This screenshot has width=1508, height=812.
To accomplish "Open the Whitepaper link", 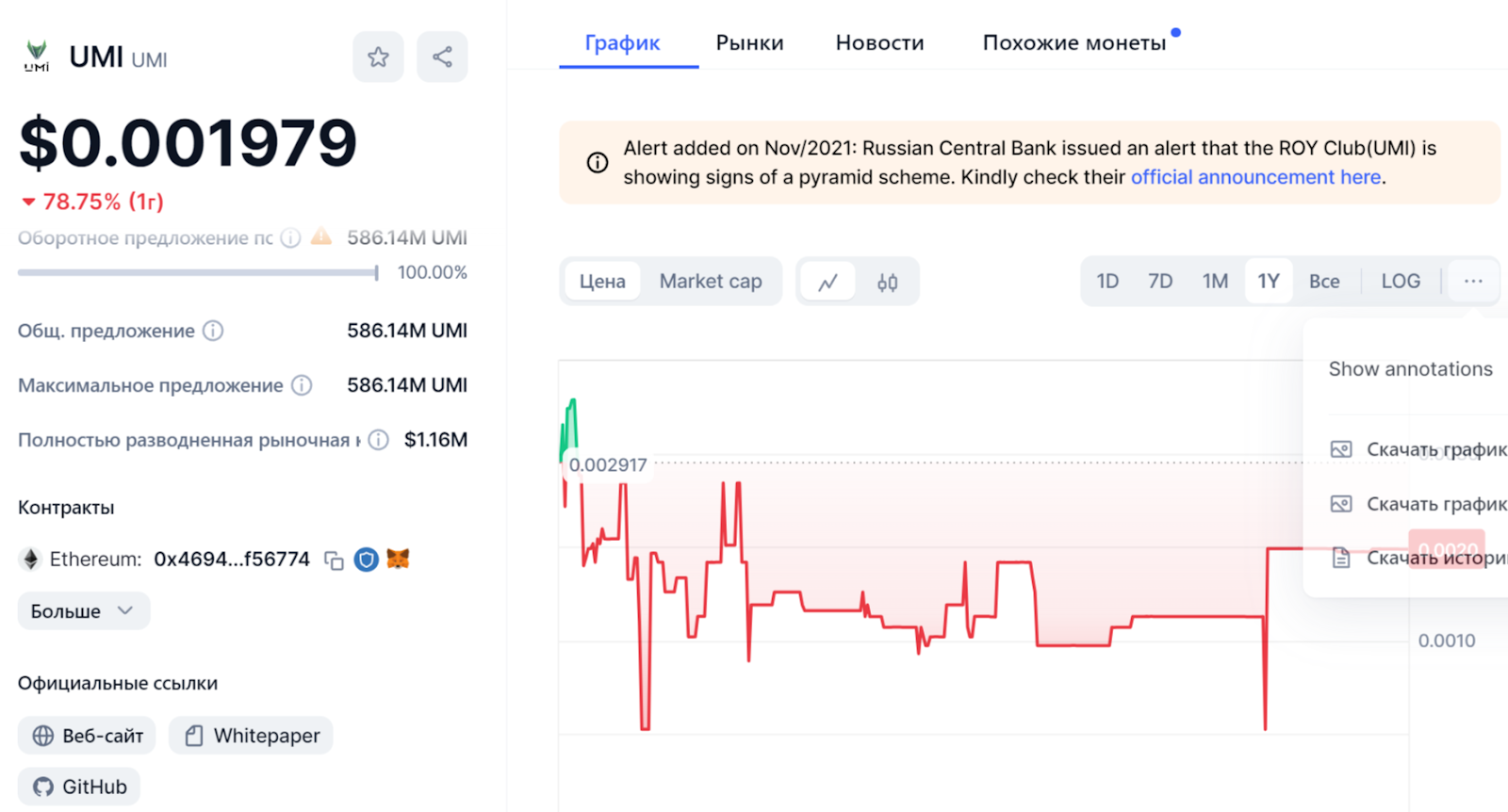I will [252, 736].
